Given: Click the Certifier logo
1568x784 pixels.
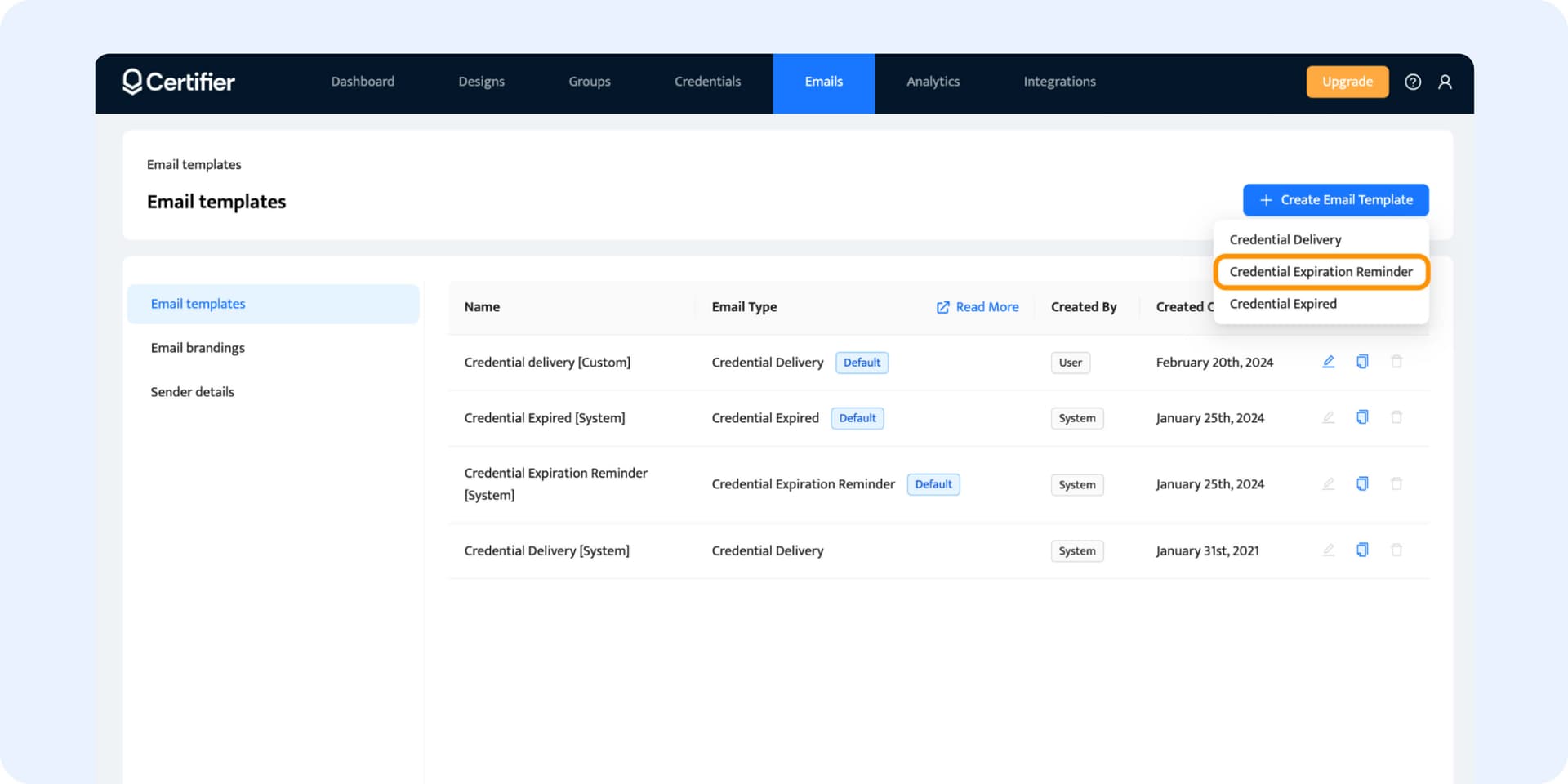Looking at the screenshot, I should click(179, 82).
